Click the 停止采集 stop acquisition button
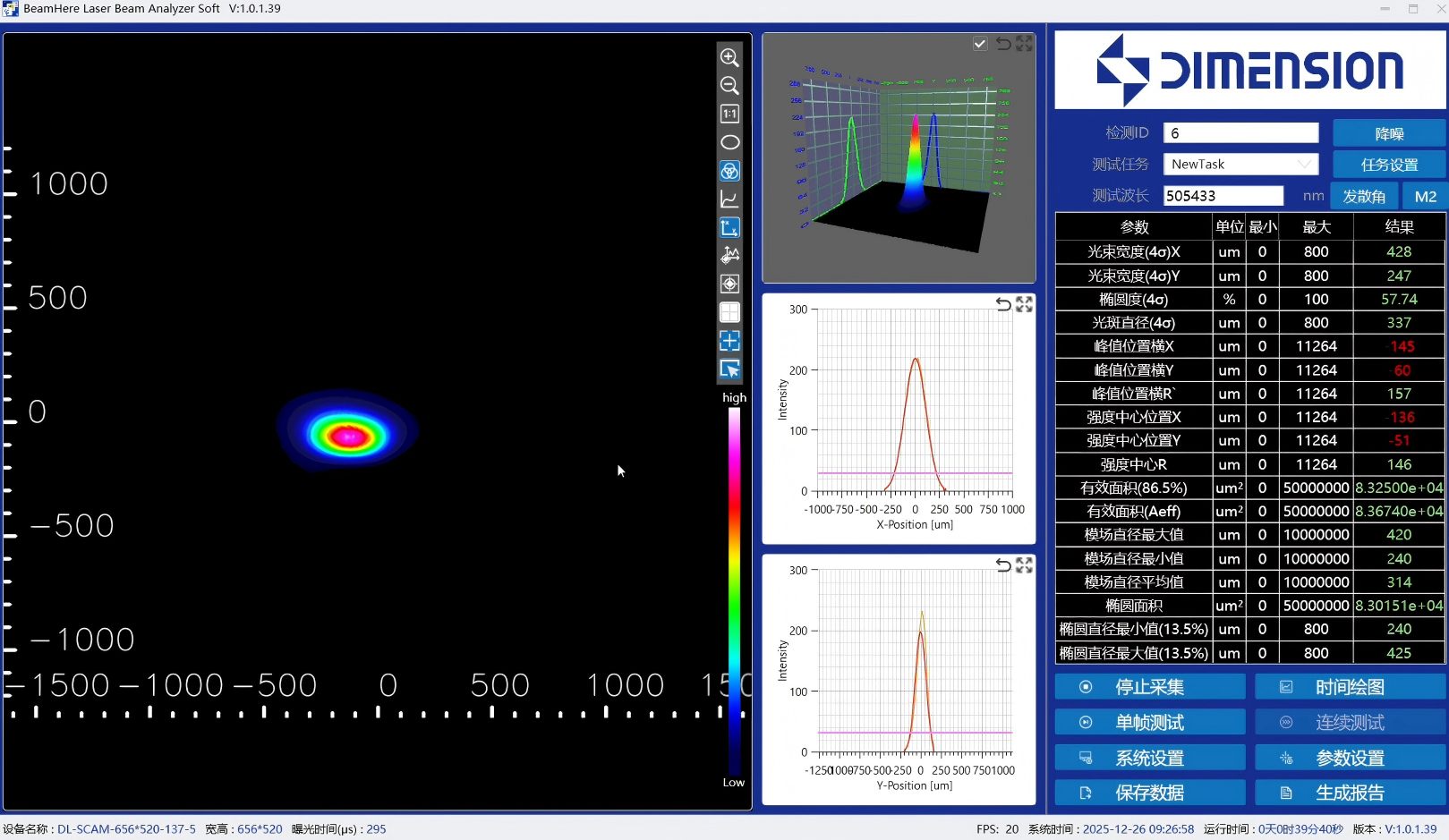The width and height of the screenshot is (1449, 840). [x=1149, y=687]
